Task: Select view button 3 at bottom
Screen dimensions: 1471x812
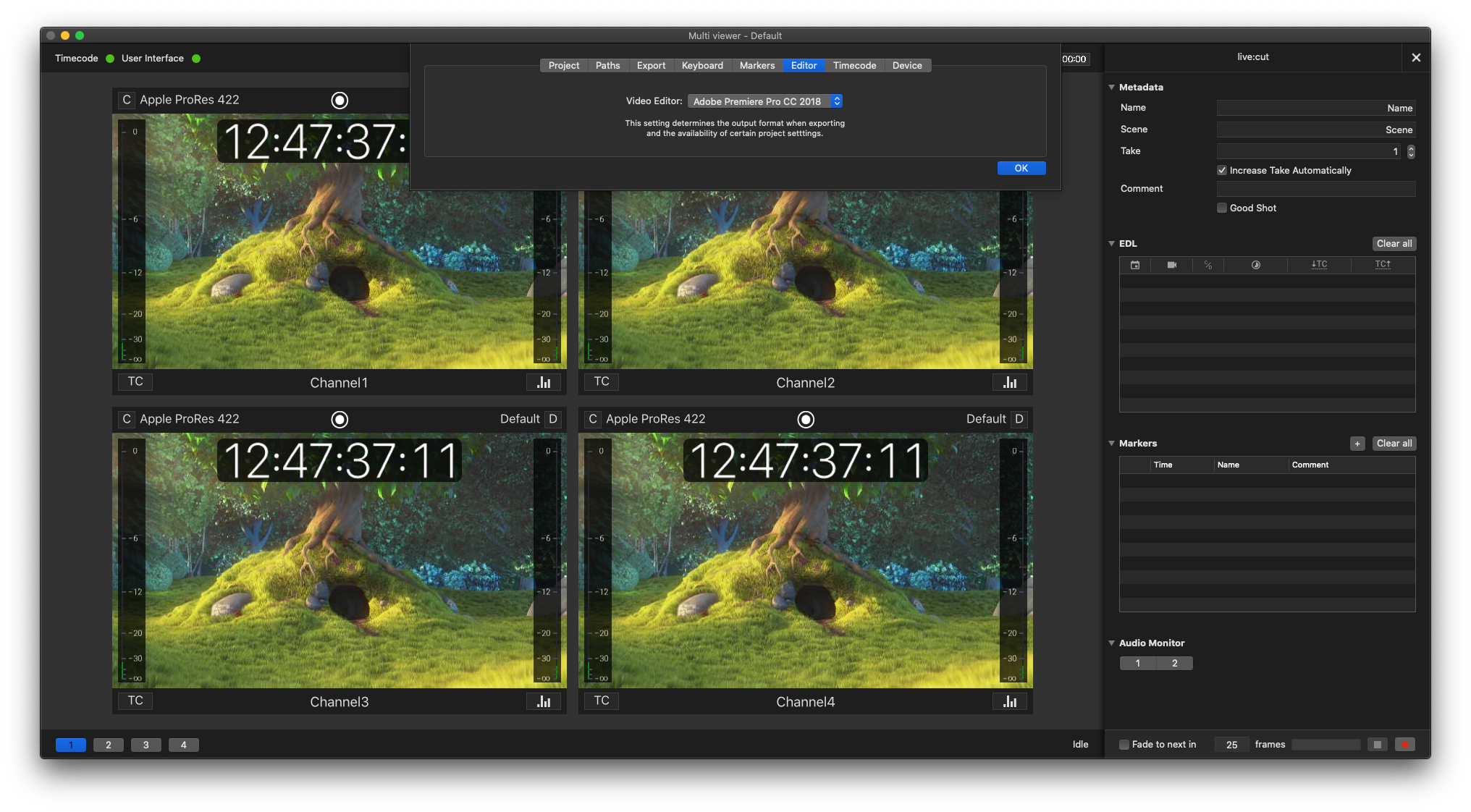Action: click(x=146, y=745)
